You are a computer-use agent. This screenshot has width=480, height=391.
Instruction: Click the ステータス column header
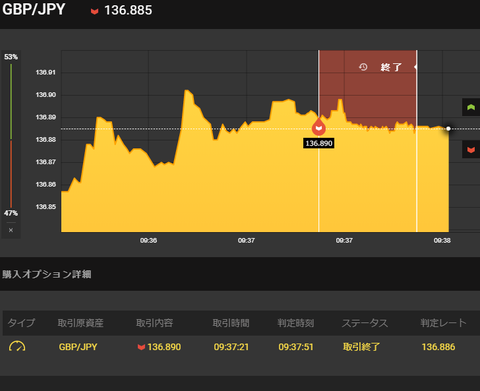(365, 323)
